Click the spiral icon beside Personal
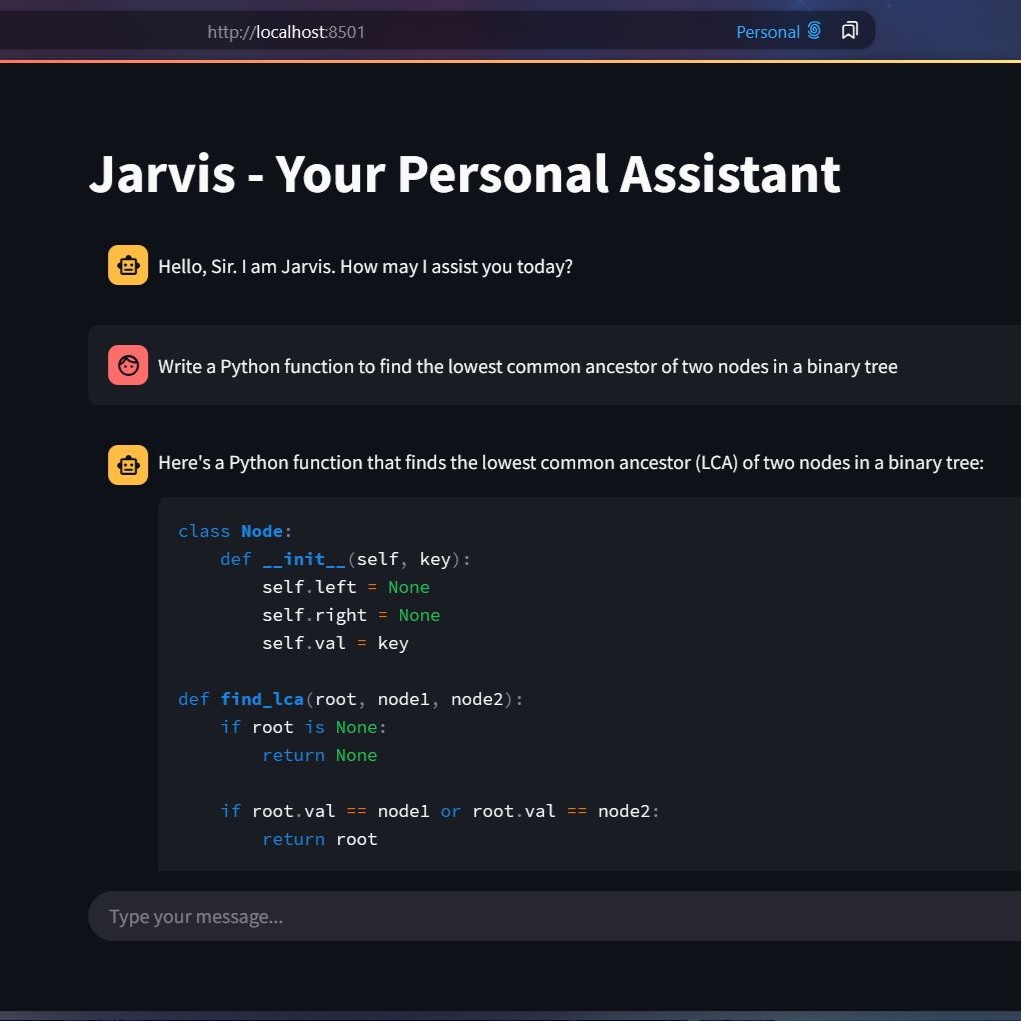 click(814, 31)
